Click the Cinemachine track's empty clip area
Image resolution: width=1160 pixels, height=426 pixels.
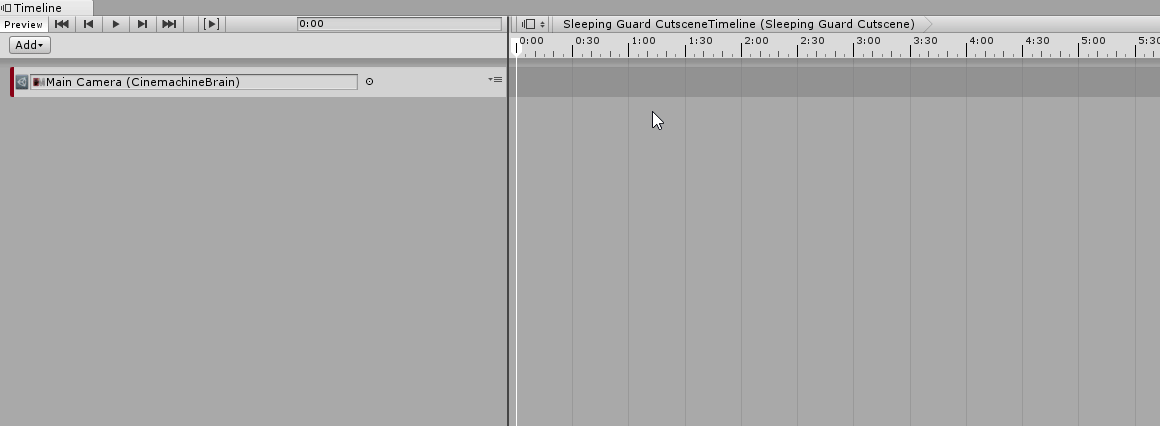[834, 82]
